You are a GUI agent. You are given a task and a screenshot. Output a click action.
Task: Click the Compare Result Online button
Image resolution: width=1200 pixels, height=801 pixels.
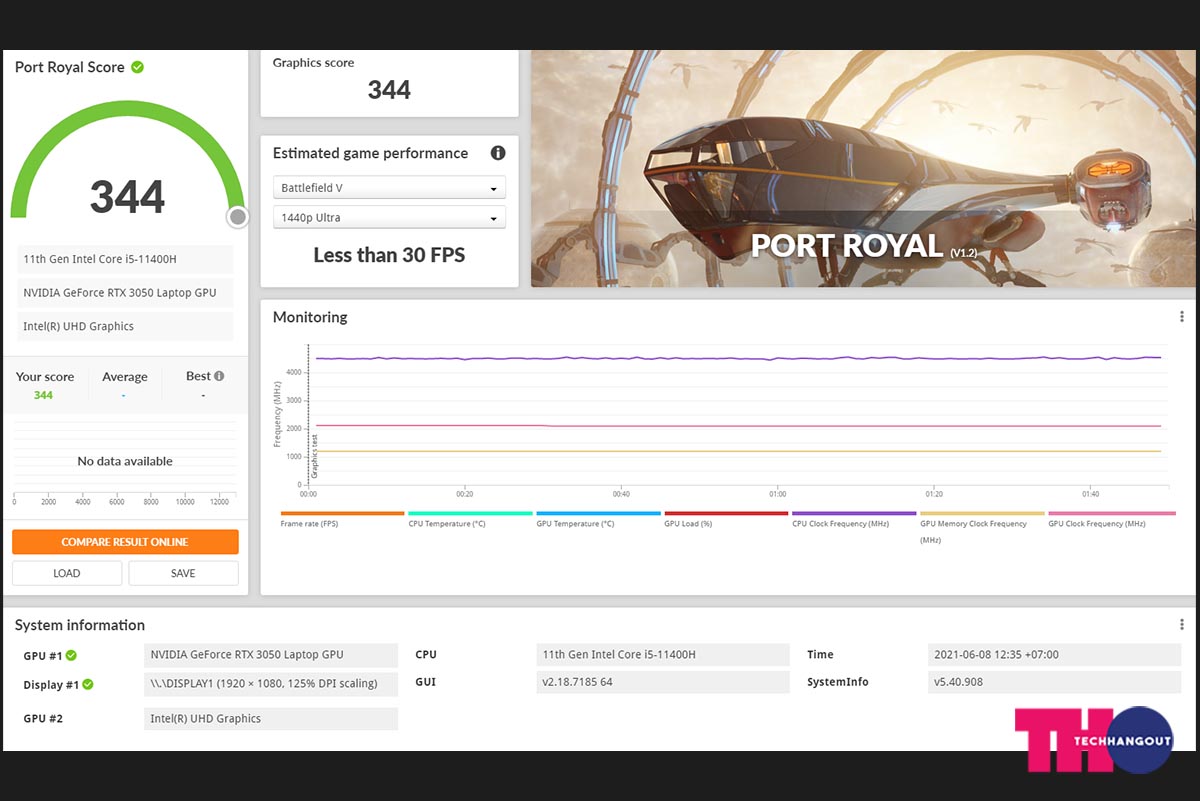point(125,542)
